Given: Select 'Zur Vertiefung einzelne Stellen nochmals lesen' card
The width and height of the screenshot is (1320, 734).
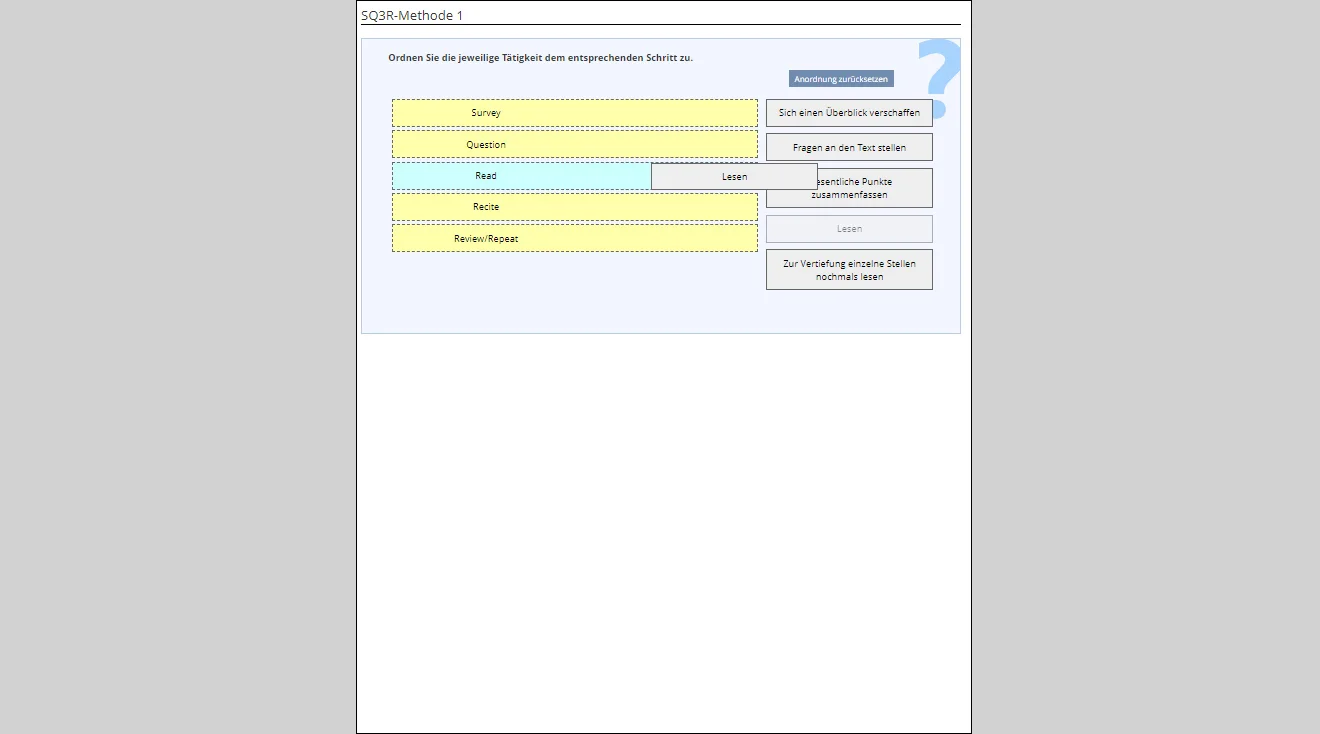Looking at the screenshot, I should [x=849, y=270].
